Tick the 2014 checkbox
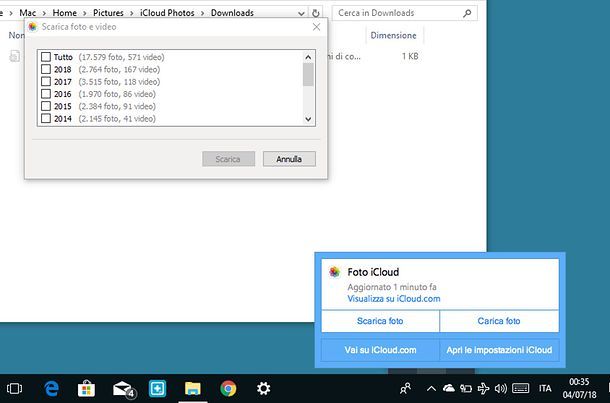The image size is (610, 403). coord(46,118)
